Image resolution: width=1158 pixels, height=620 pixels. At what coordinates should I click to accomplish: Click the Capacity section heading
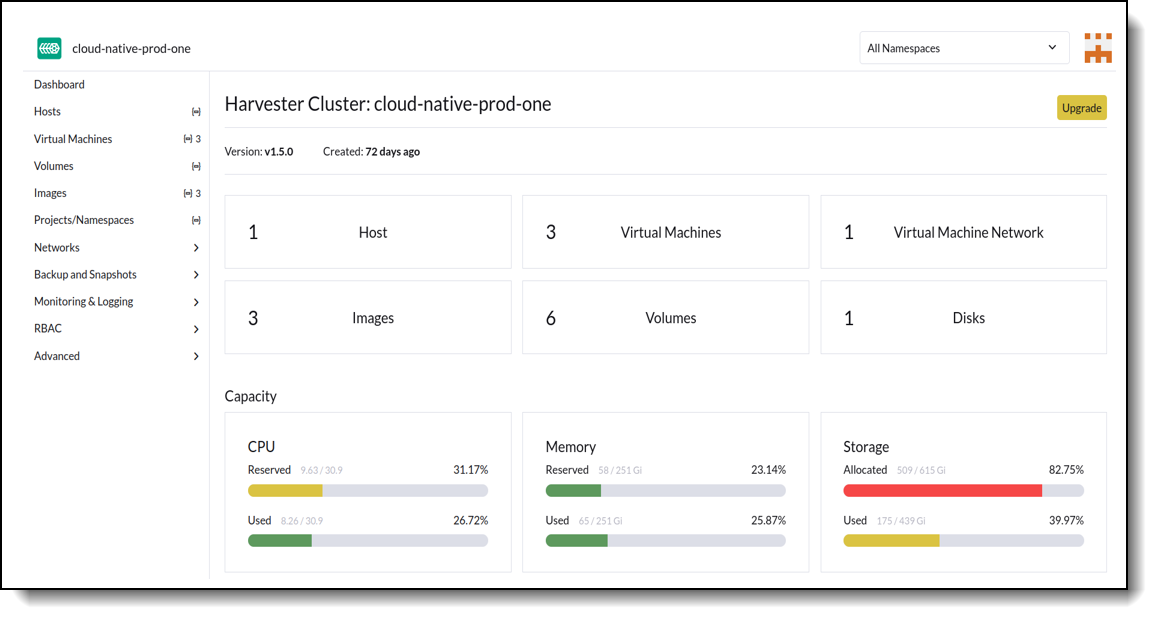point(250,396)
